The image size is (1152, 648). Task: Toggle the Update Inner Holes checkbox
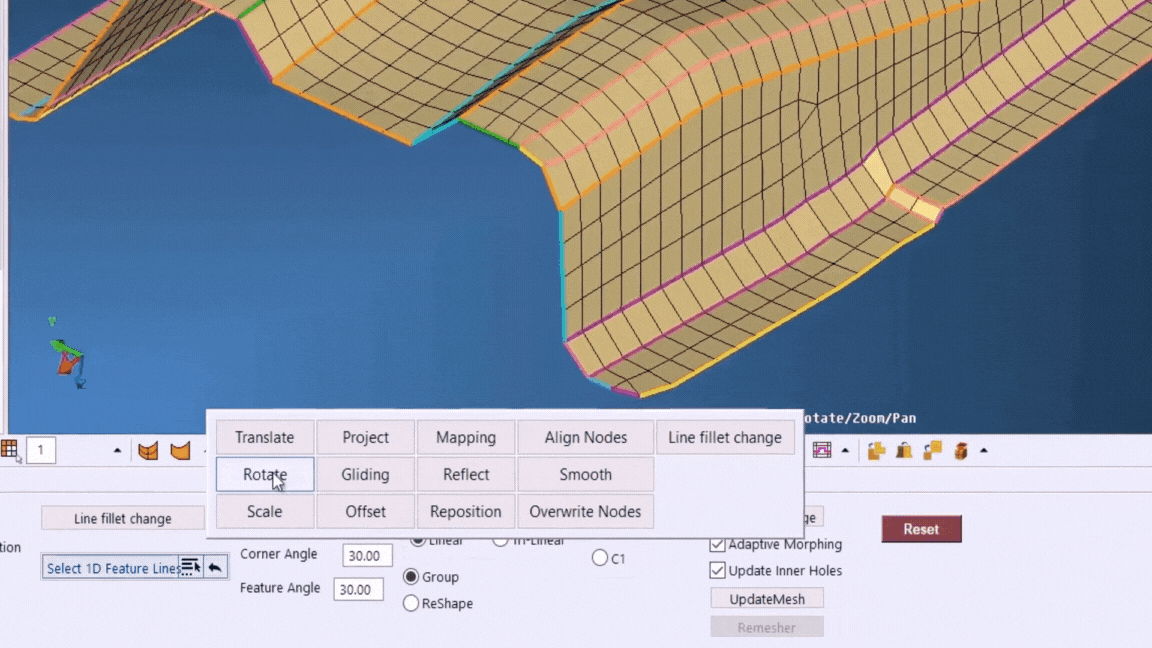[717, 570]
